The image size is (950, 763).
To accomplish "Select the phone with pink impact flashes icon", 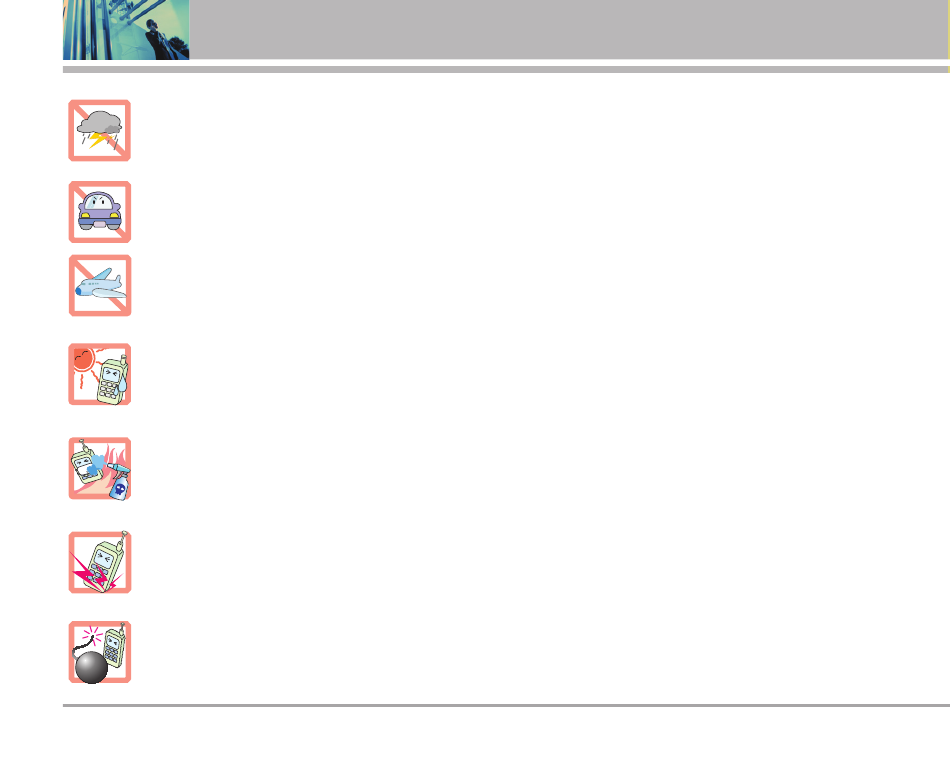I will [100, 562].
